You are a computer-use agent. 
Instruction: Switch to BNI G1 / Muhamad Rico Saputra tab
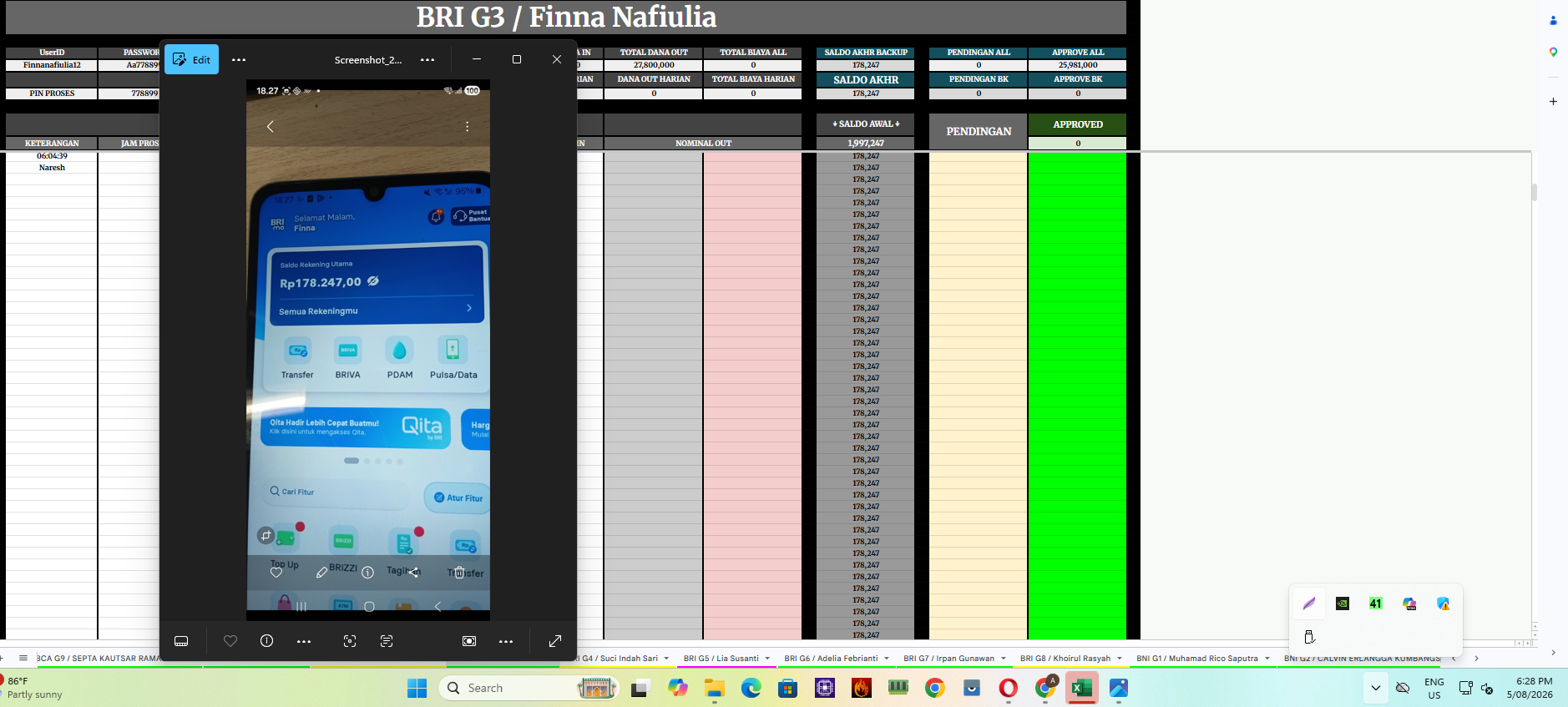coord(1196,659)
